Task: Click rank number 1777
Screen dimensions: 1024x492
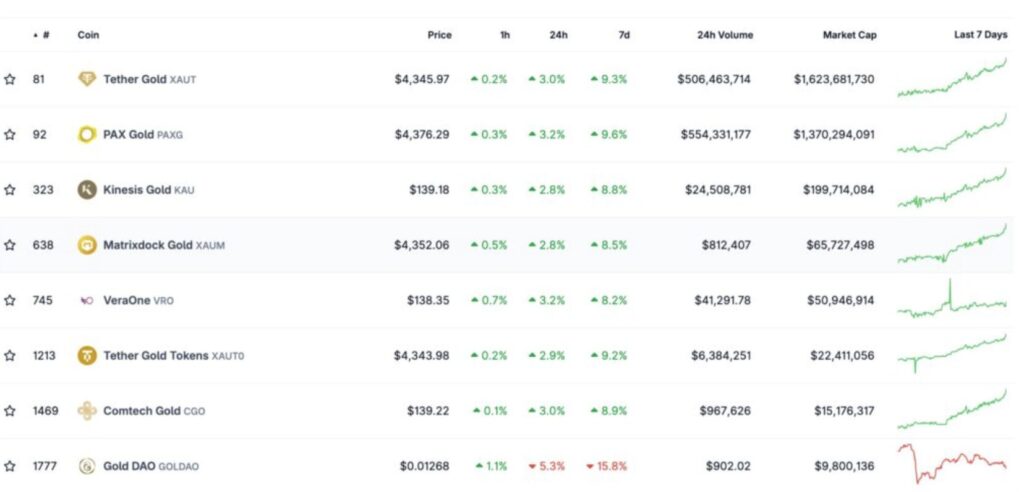Action: tap(44, 467)
